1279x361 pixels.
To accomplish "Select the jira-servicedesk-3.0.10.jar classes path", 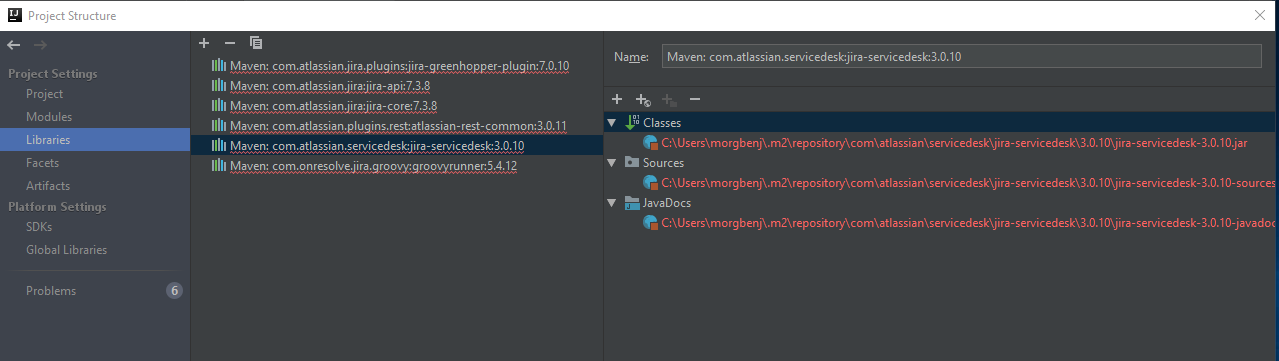I will coord(954,143).
